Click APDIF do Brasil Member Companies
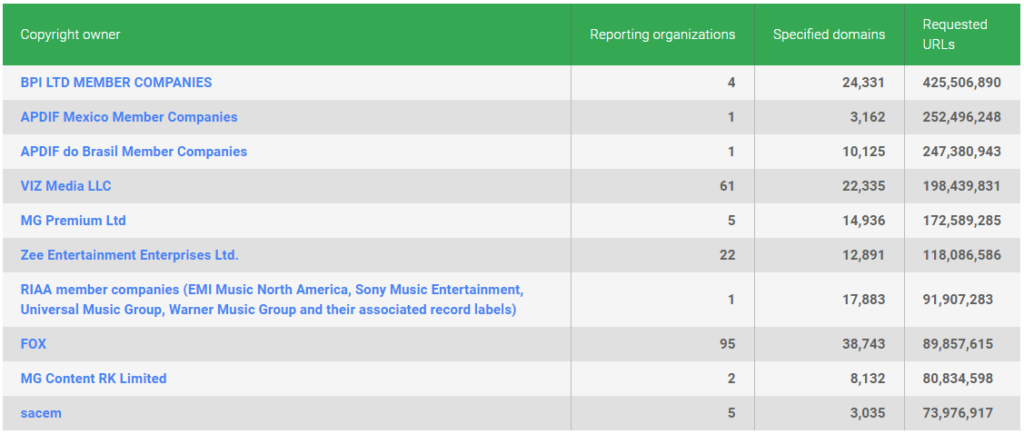This screenshot has width=1024, height=434. click(x=134, y=151)
